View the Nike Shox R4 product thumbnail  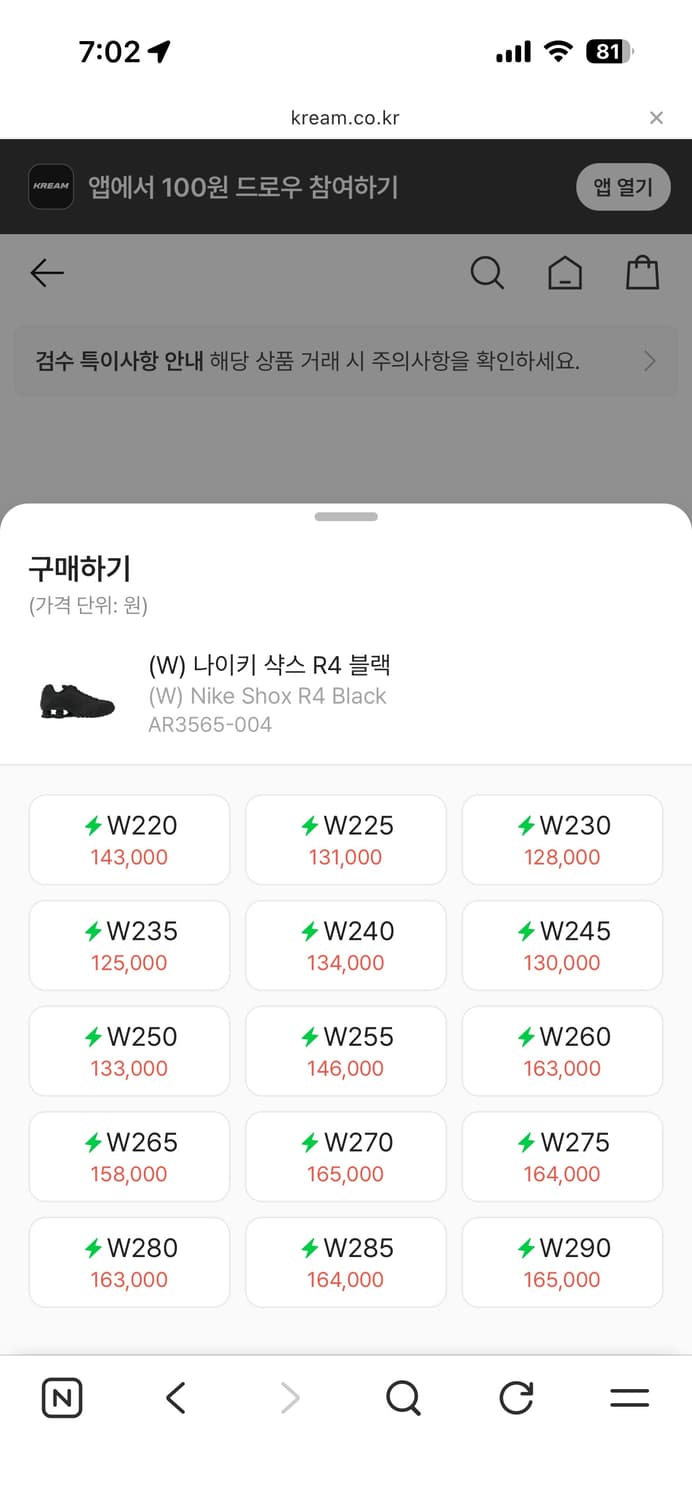tap(77, 694)
